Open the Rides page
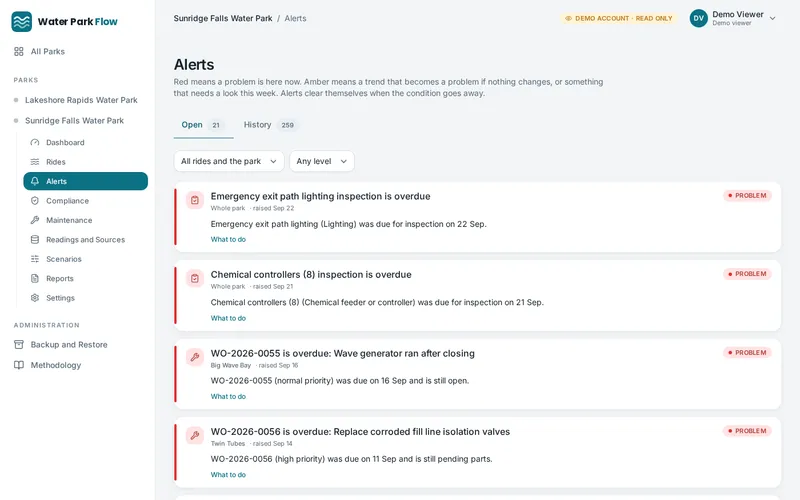This screenshot has width=800, height=500. 86,162
